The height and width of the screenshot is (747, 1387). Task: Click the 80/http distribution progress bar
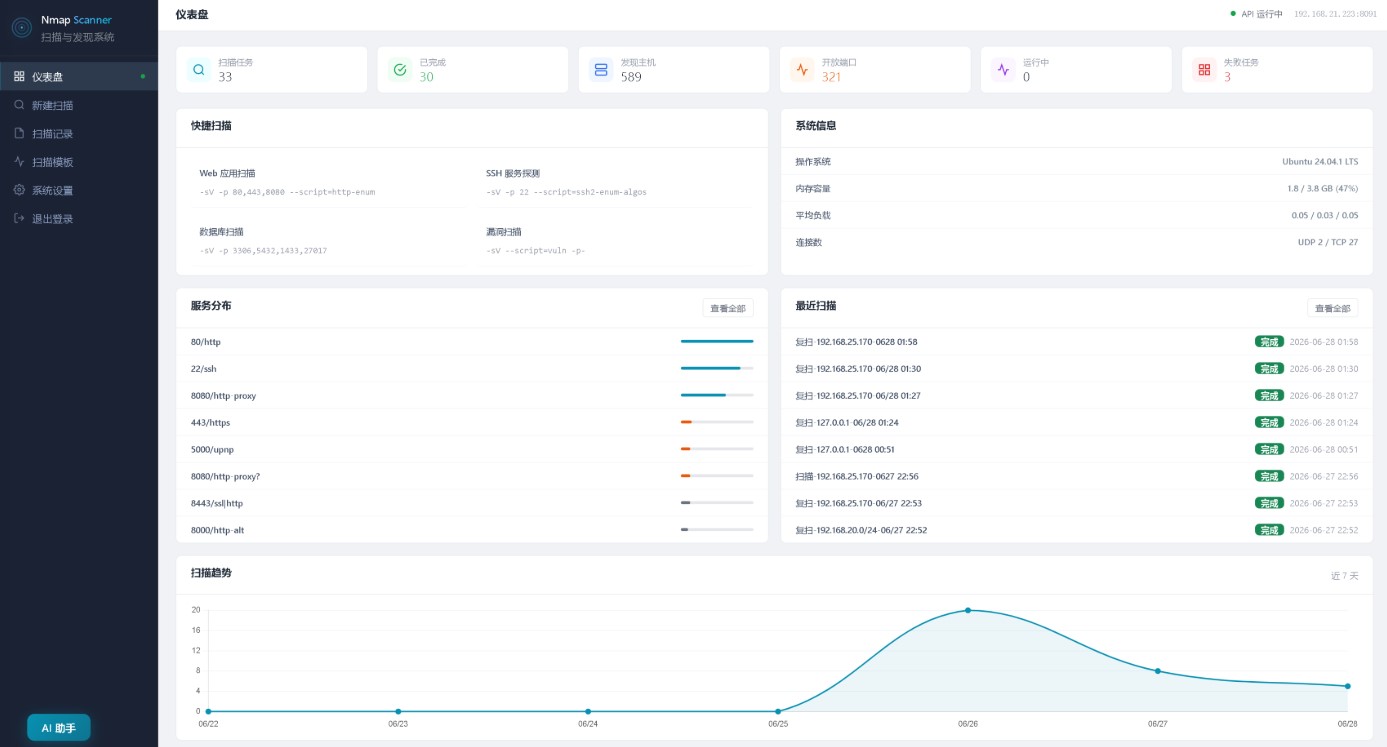717,342
